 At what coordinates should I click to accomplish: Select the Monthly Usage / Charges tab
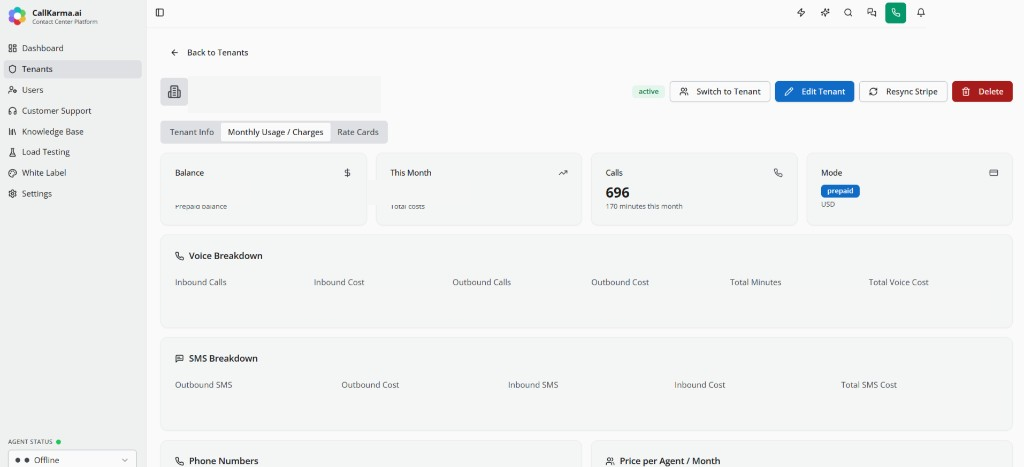(x=276, y=132)
